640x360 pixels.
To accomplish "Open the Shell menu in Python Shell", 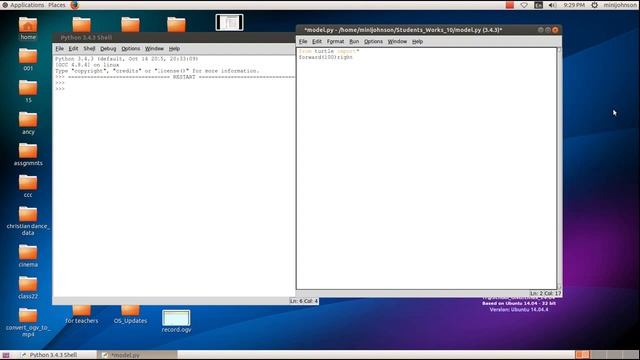I will click(x=89, y=49).
